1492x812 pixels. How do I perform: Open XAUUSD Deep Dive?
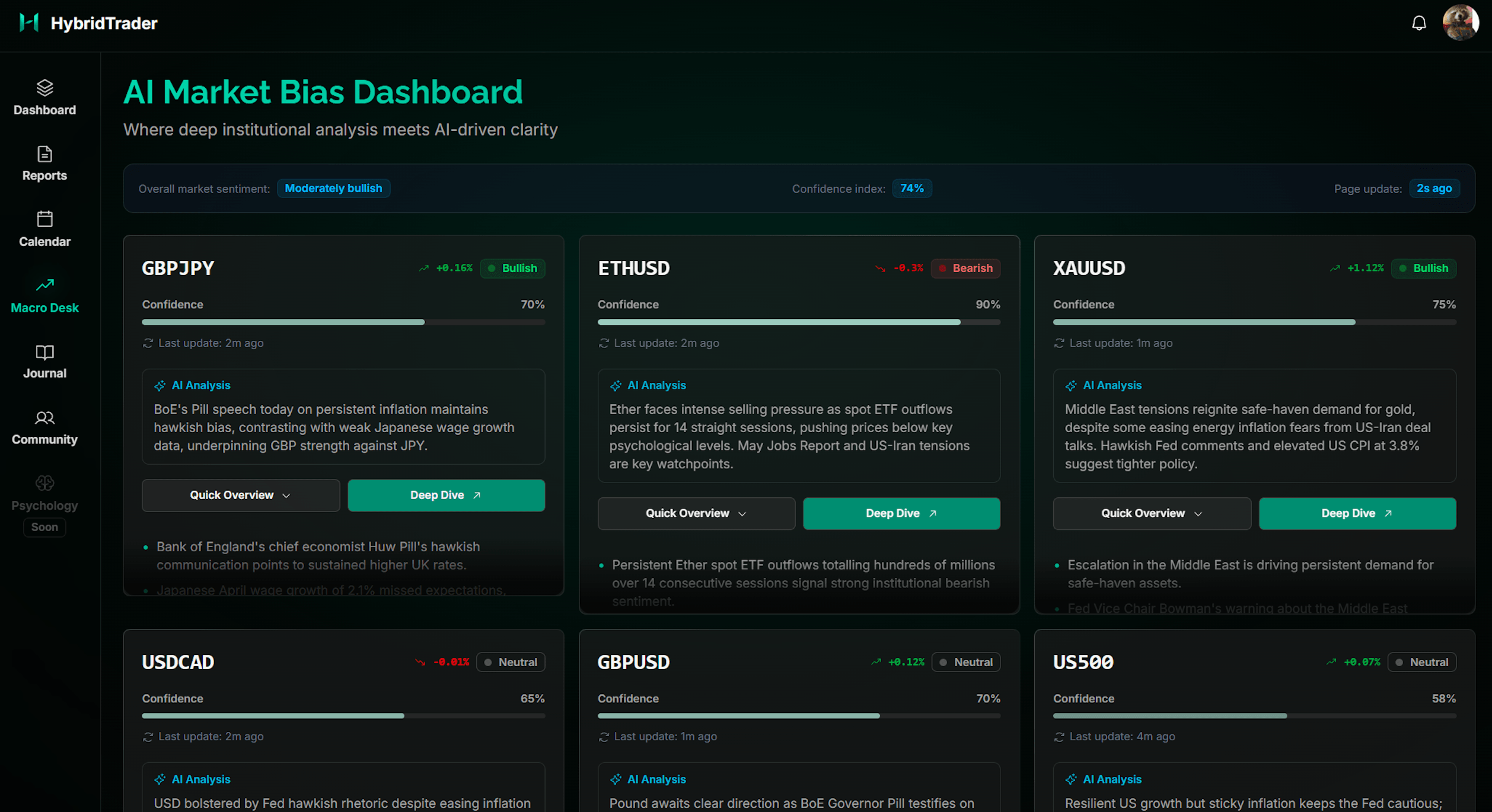(x=1357, y=513)
